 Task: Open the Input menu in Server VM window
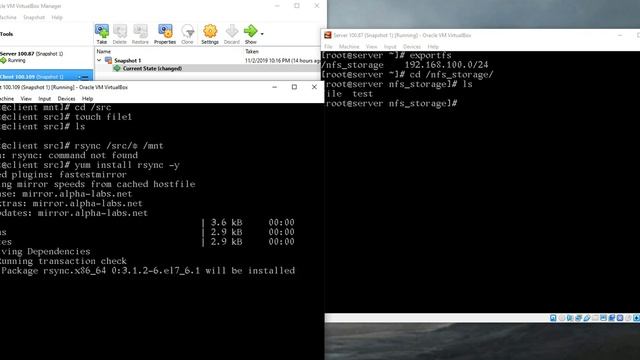point(390,47)
